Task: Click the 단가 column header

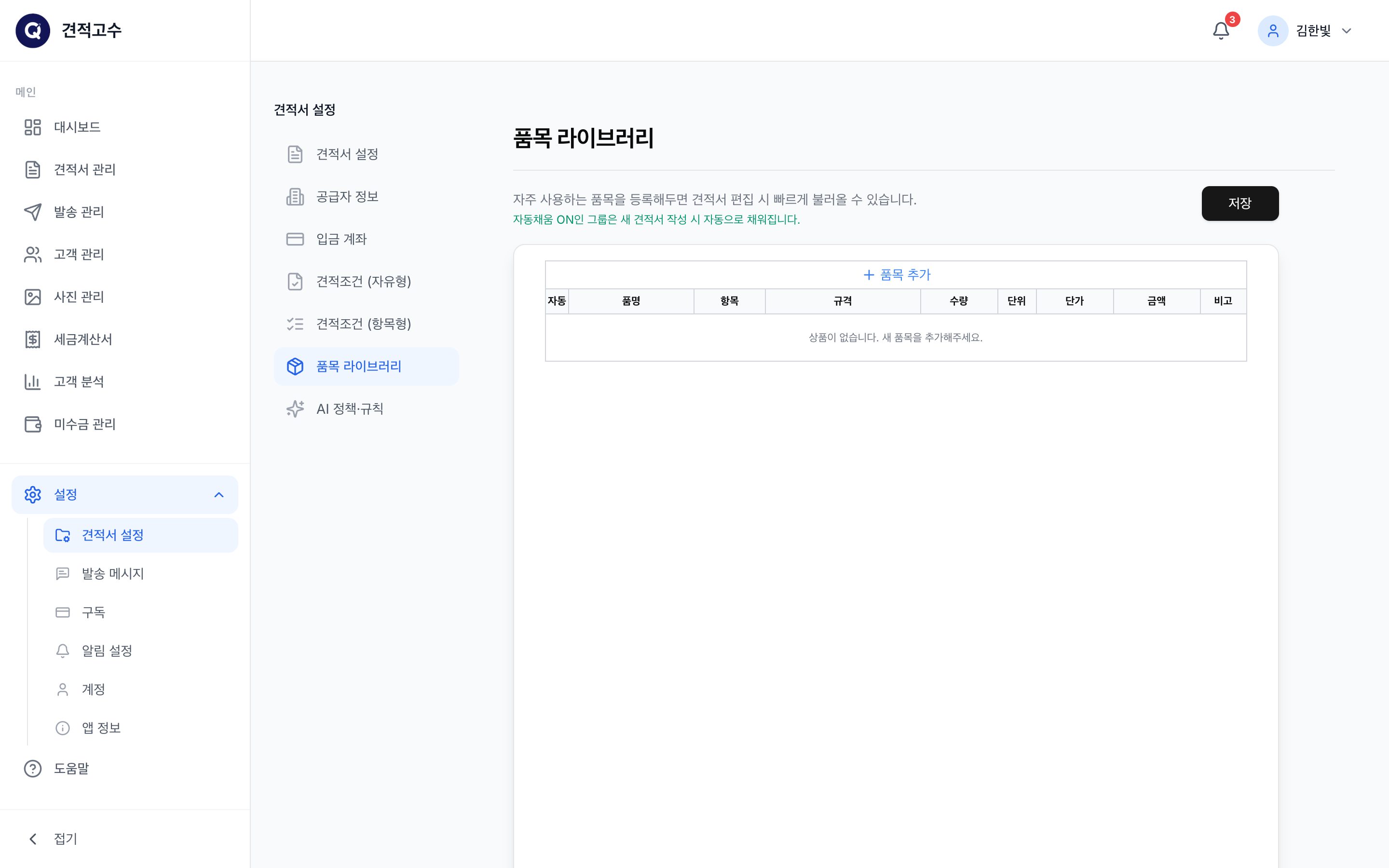Action: pos(1075,301)
